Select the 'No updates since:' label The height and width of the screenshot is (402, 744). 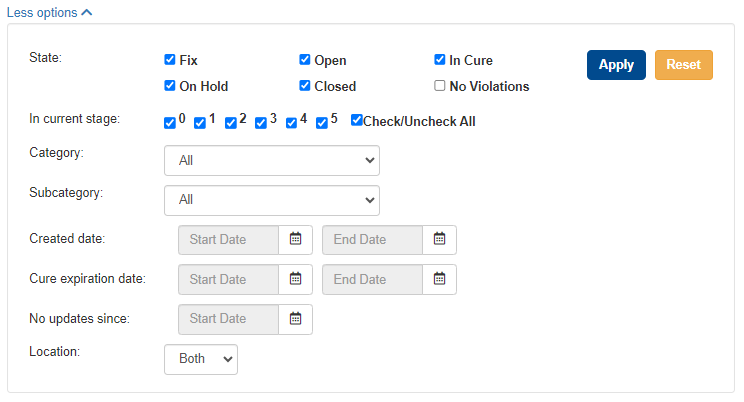click(79, 318)
